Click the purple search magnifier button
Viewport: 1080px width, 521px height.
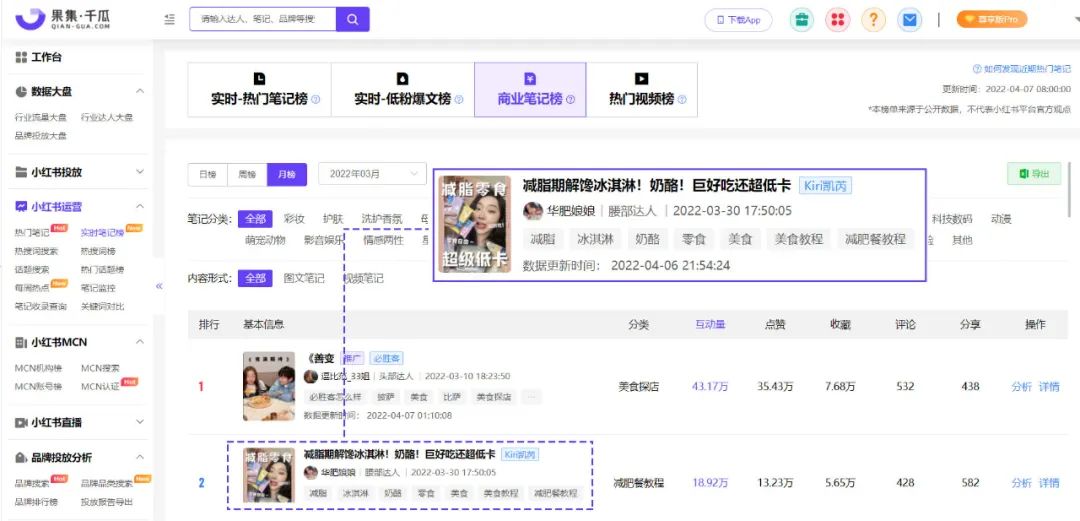click(353, 19)
